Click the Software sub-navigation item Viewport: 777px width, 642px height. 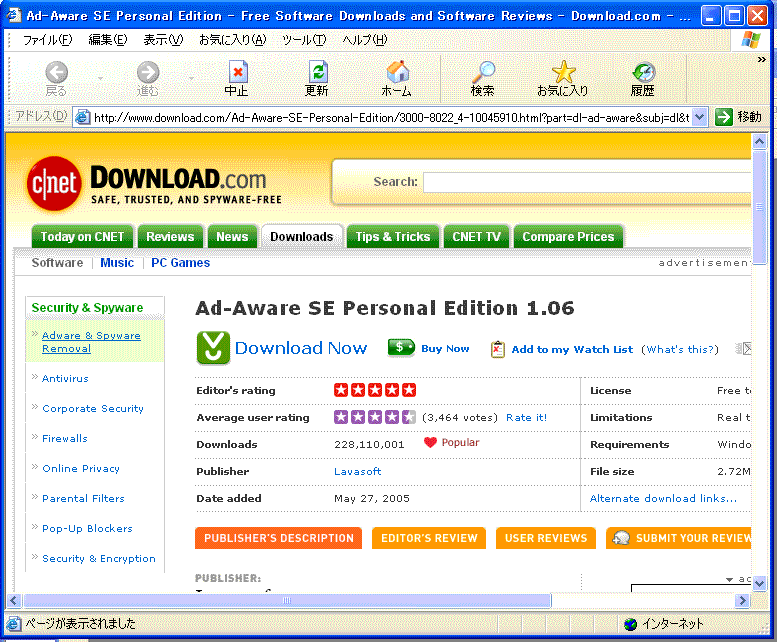(x=57, y=263)
